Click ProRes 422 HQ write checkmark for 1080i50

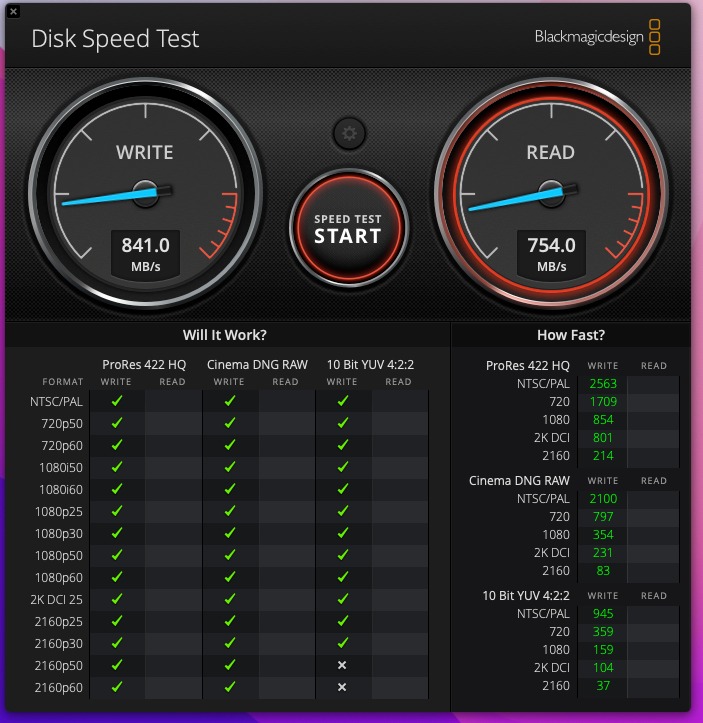click(x=117, y=467)
